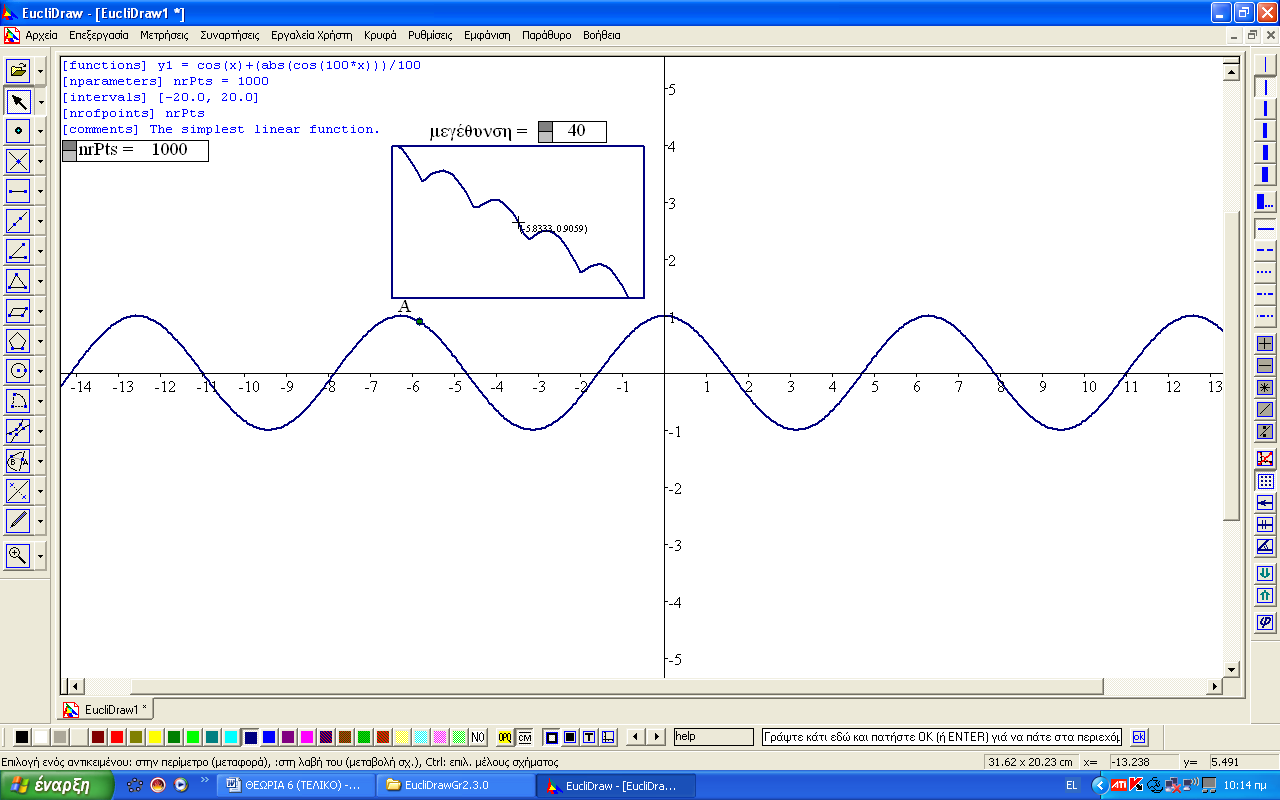The image size is (1280, 800).
Task: Select the arrow selection tool
Action: click(18, 101)
